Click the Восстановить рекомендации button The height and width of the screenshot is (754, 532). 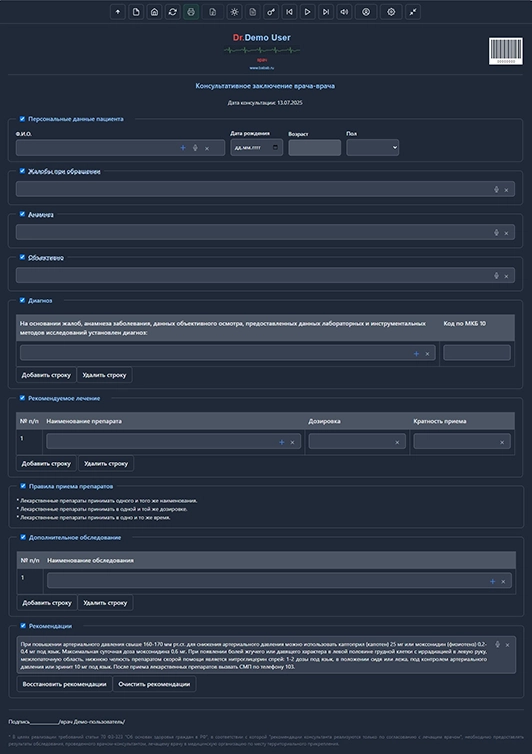pos(64,684)
